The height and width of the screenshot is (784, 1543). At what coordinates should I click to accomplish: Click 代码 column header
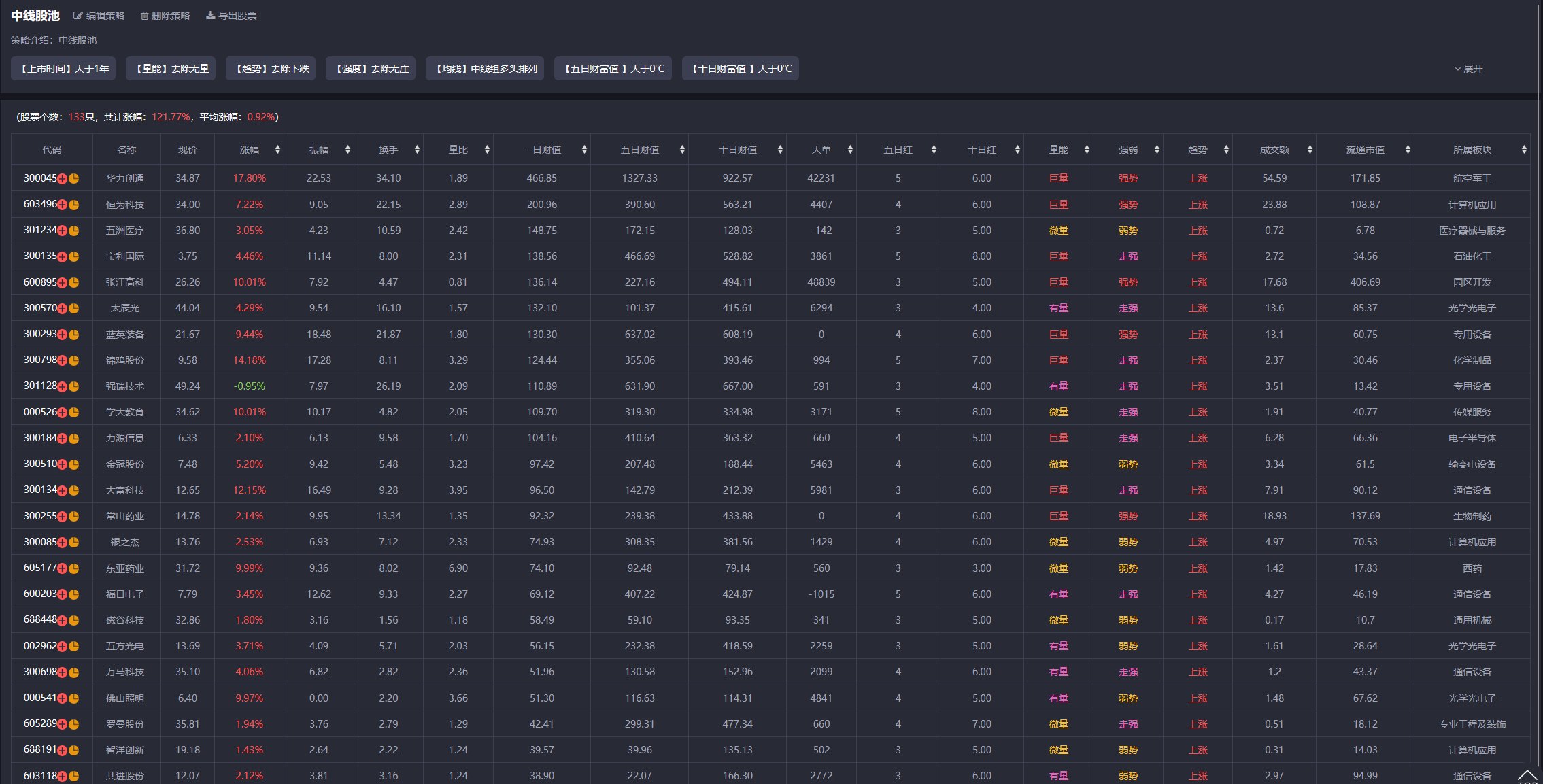pyautogui.click(x=52, y=150)
